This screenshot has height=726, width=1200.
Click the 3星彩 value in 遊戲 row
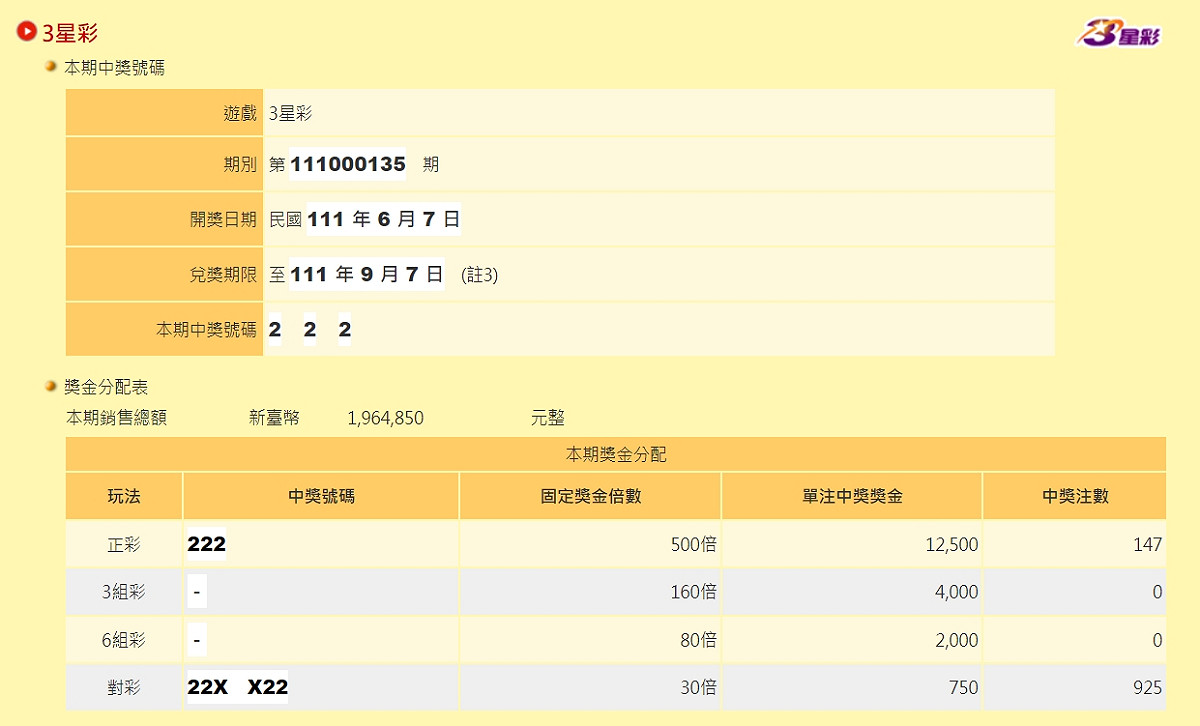click(x=291, y=113)
